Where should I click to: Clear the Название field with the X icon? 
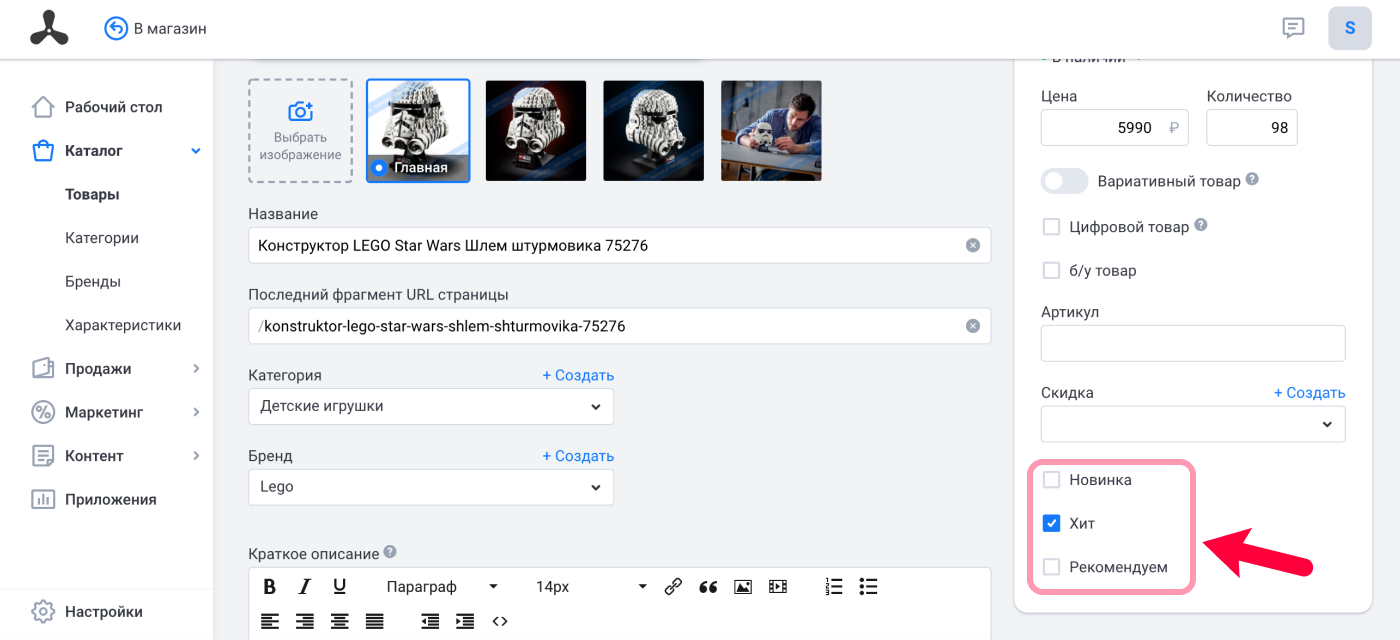tap(973, 245)
